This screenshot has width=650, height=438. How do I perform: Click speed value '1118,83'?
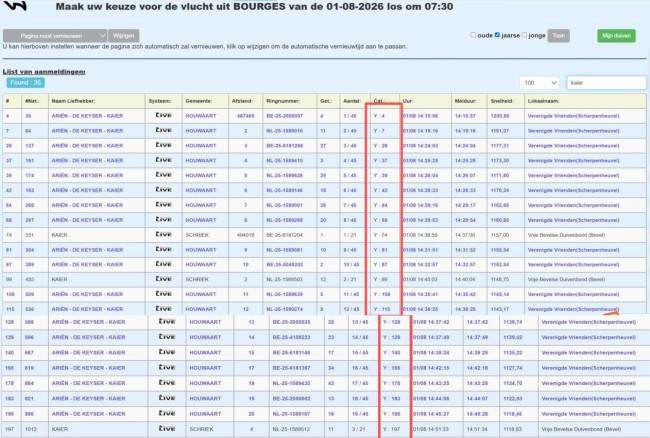[513, 429]
